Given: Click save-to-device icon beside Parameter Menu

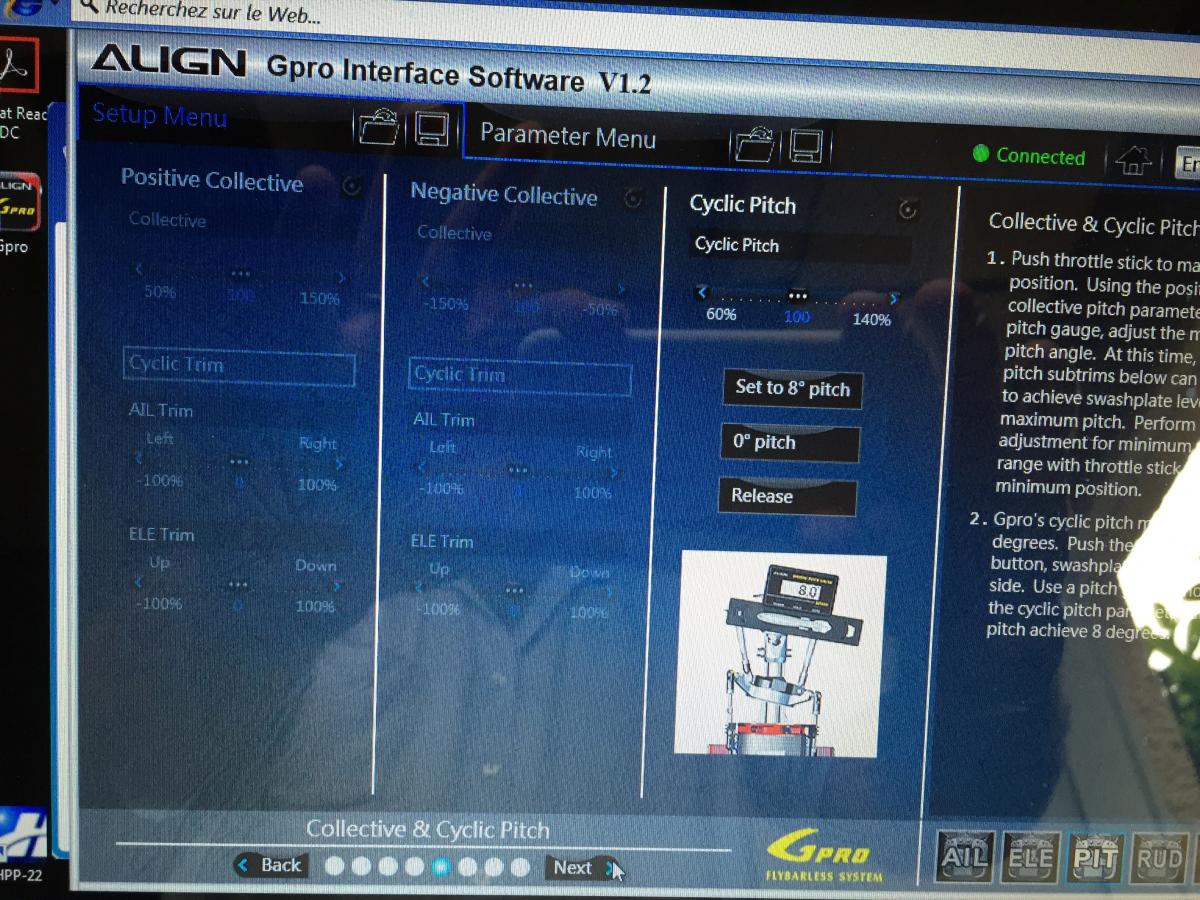Looking at the screenshot, I should pos(806,147).
